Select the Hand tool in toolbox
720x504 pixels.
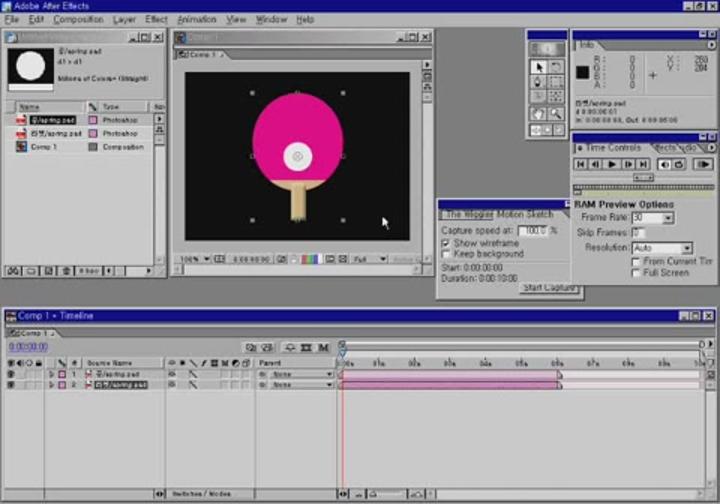point(539,113)
